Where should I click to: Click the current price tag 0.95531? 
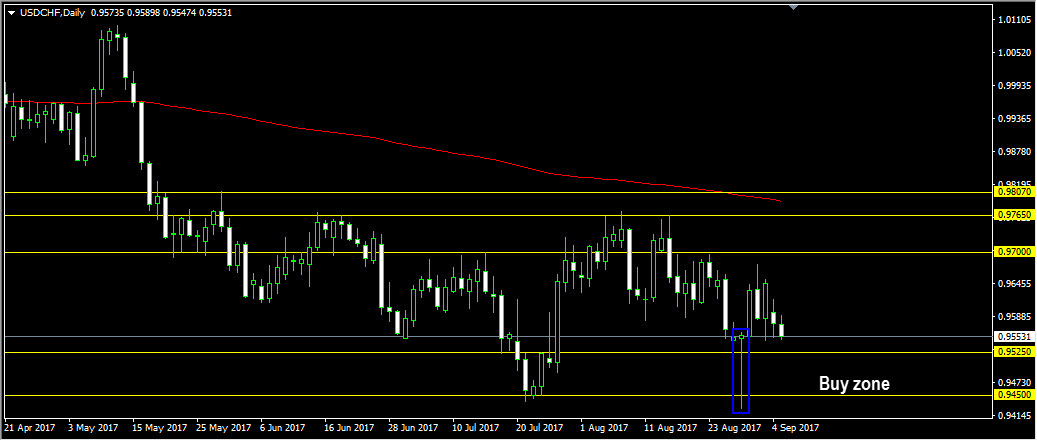1015,337
